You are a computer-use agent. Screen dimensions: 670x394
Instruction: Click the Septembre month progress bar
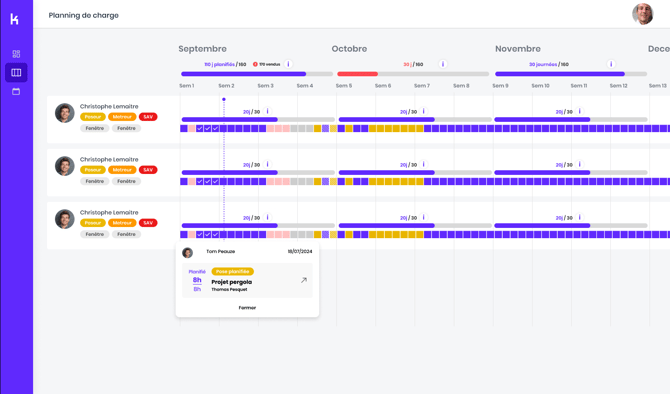point(257,74)
